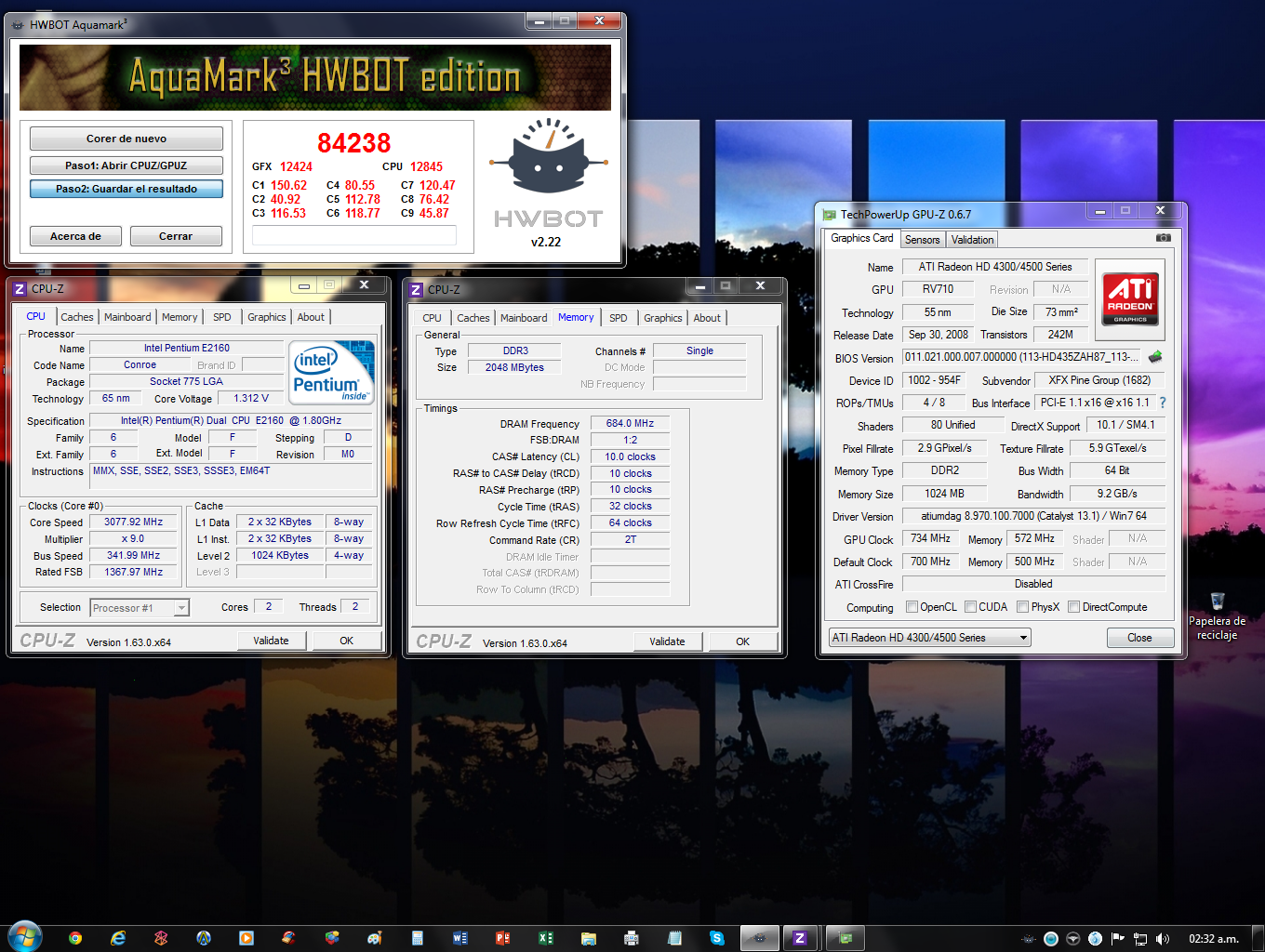
Task: Click the Aquamark total score 84238
Action: [354, 143]
